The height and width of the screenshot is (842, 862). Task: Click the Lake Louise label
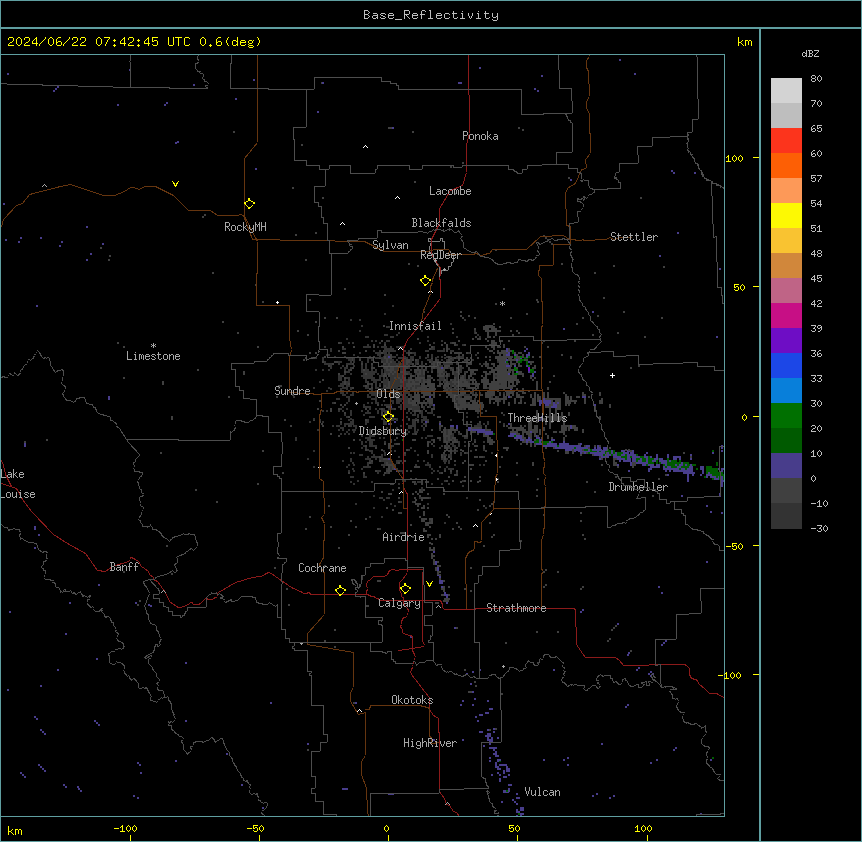pos(18,484)
